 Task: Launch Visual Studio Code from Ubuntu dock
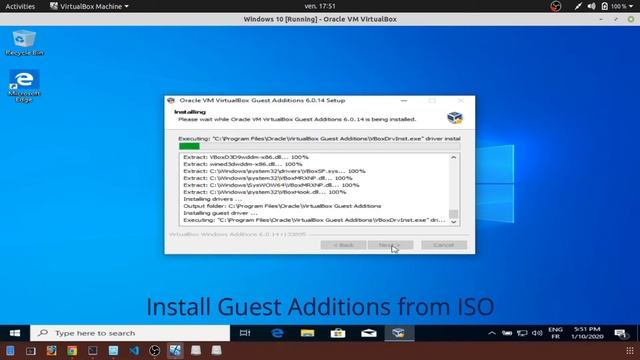[x=134, y=351]
